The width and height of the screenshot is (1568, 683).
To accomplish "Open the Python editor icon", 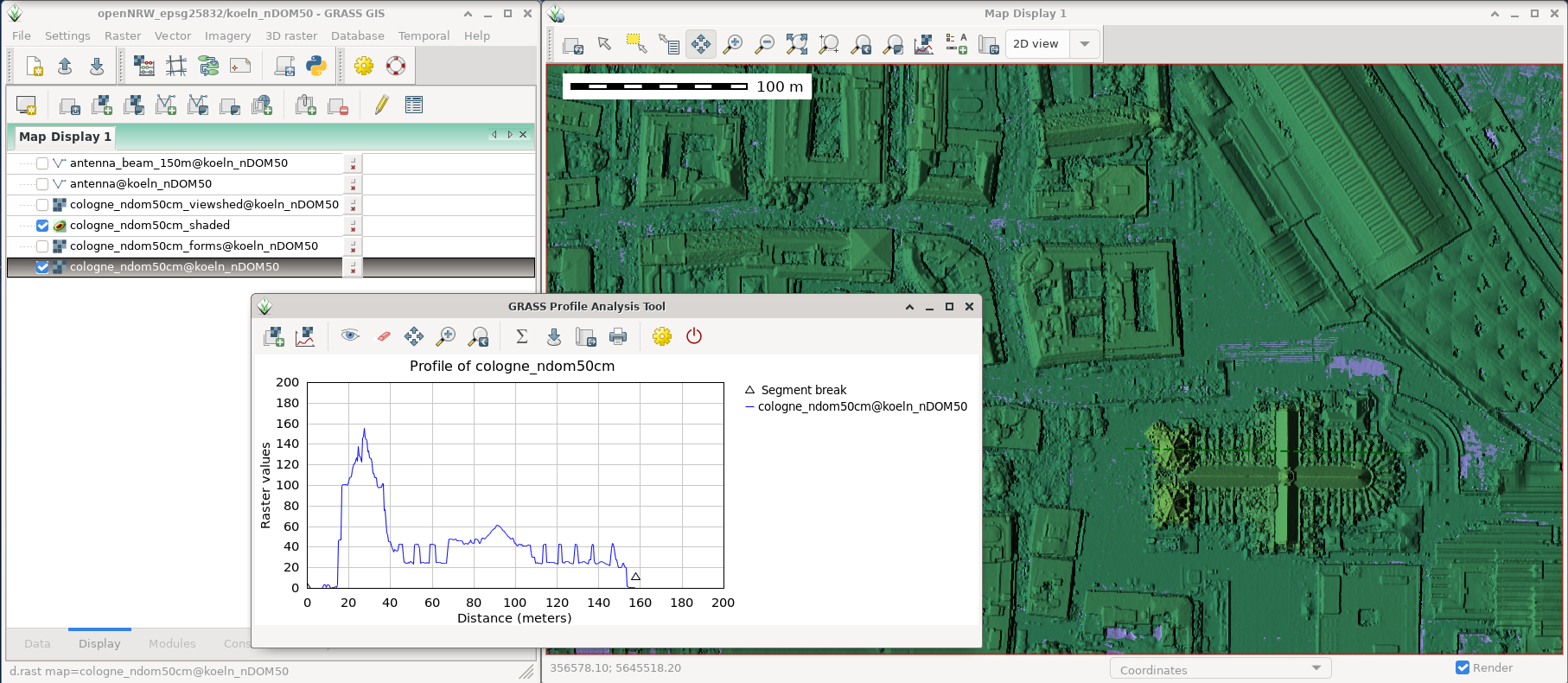I will 316,66.
